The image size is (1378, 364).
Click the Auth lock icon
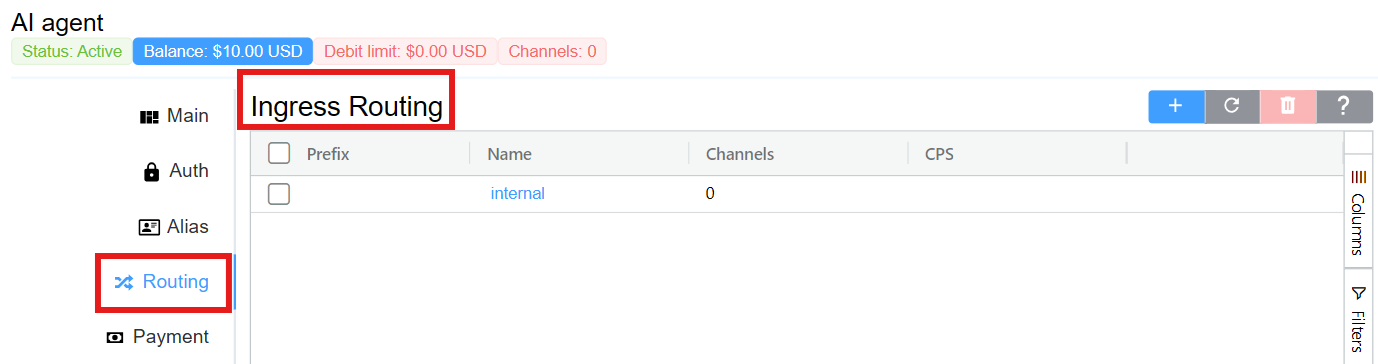coord(152,172)
